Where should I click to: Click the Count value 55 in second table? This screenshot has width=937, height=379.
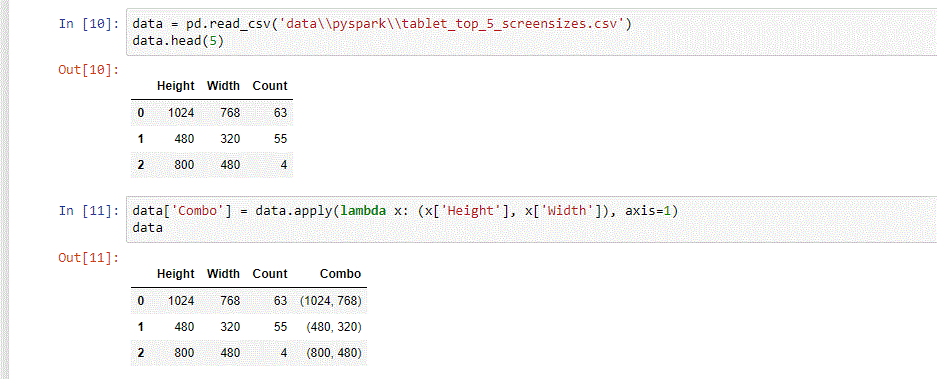coord(281,327)
